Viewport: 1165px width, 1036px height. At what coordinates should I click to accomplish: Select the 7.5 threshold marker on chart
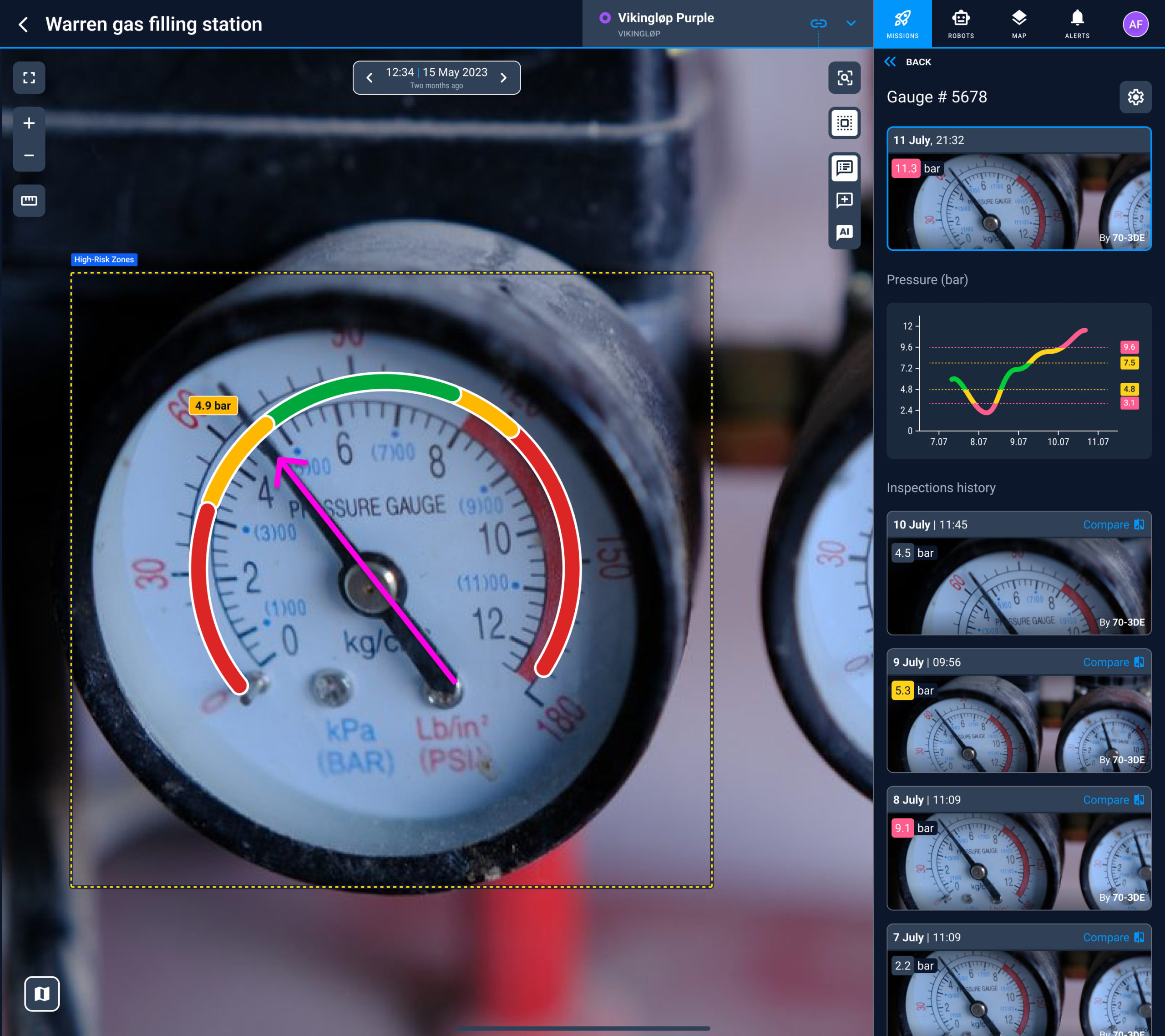pos(1129,363)
